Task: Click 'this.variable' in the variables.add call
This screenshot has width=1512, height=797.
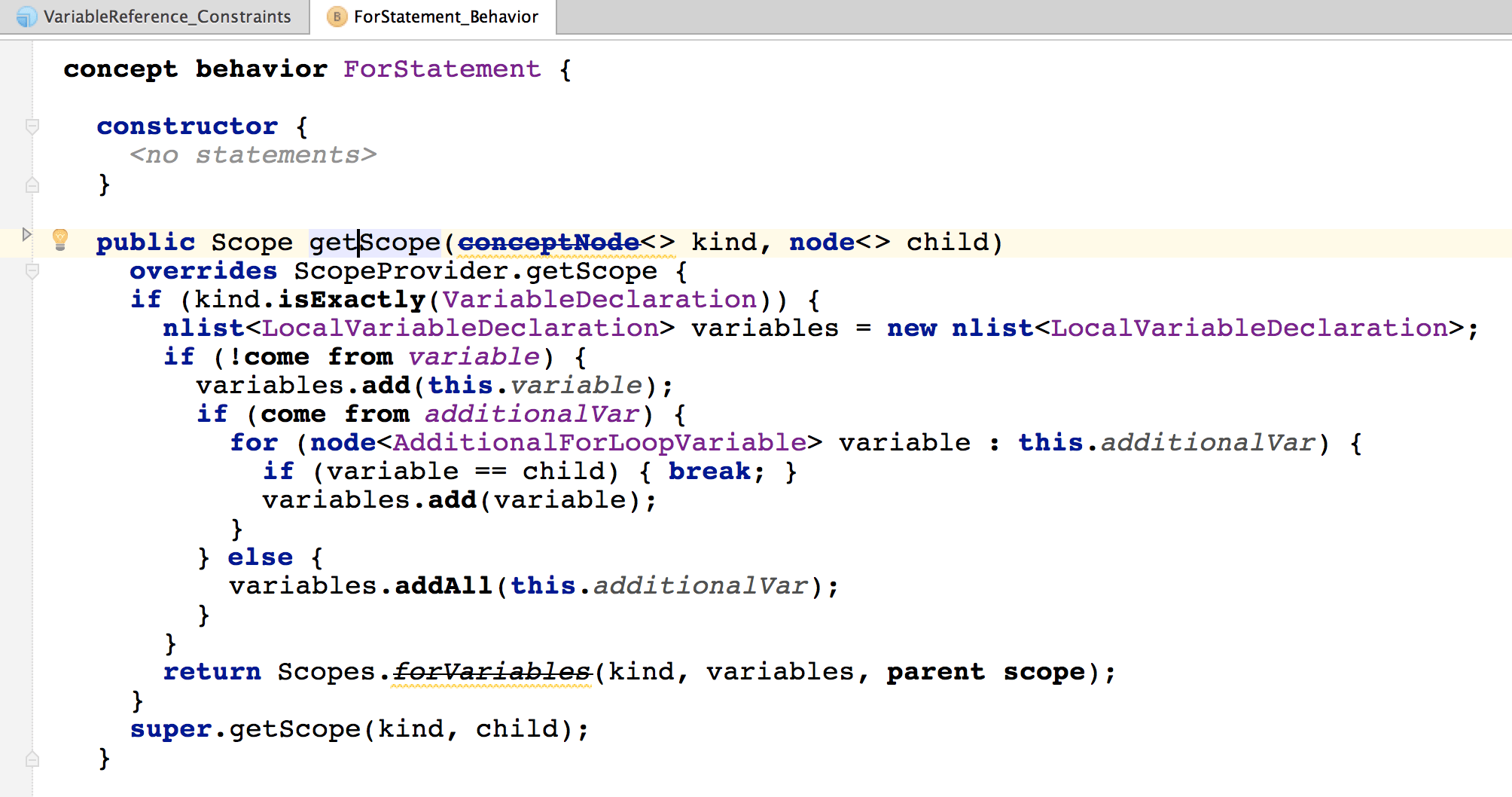Action: 535,386
